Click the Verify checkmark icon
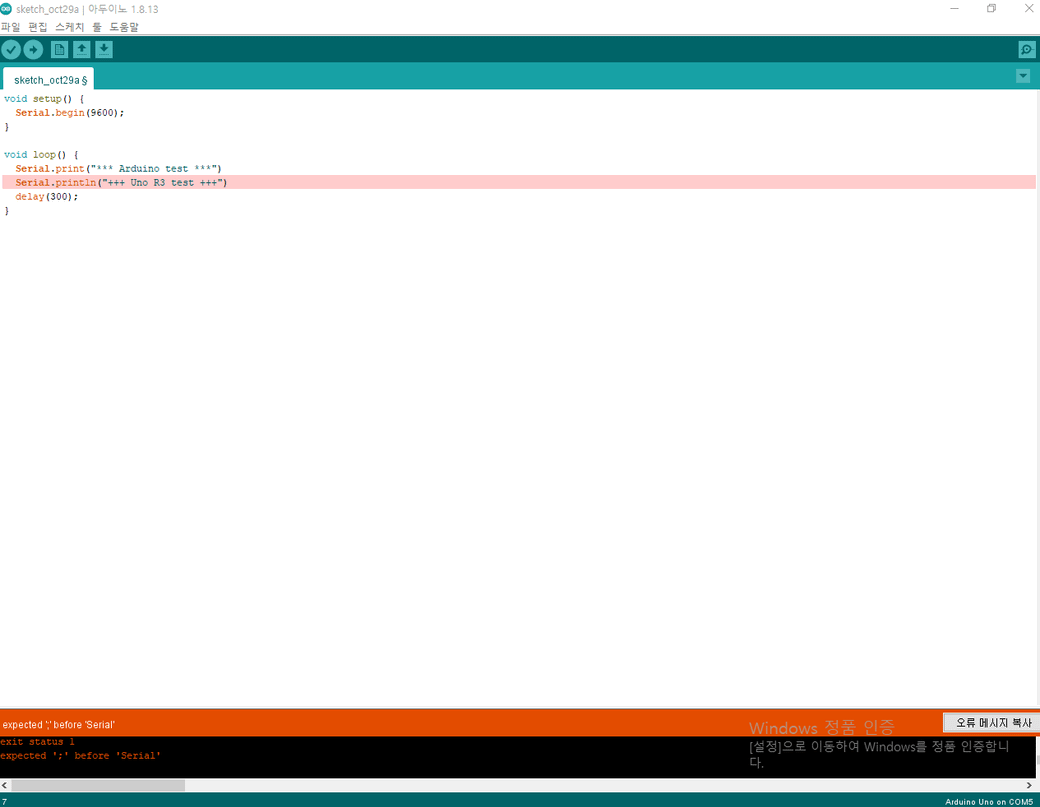Viewport: 1040px width, 807px height. [x=11, y=50]
